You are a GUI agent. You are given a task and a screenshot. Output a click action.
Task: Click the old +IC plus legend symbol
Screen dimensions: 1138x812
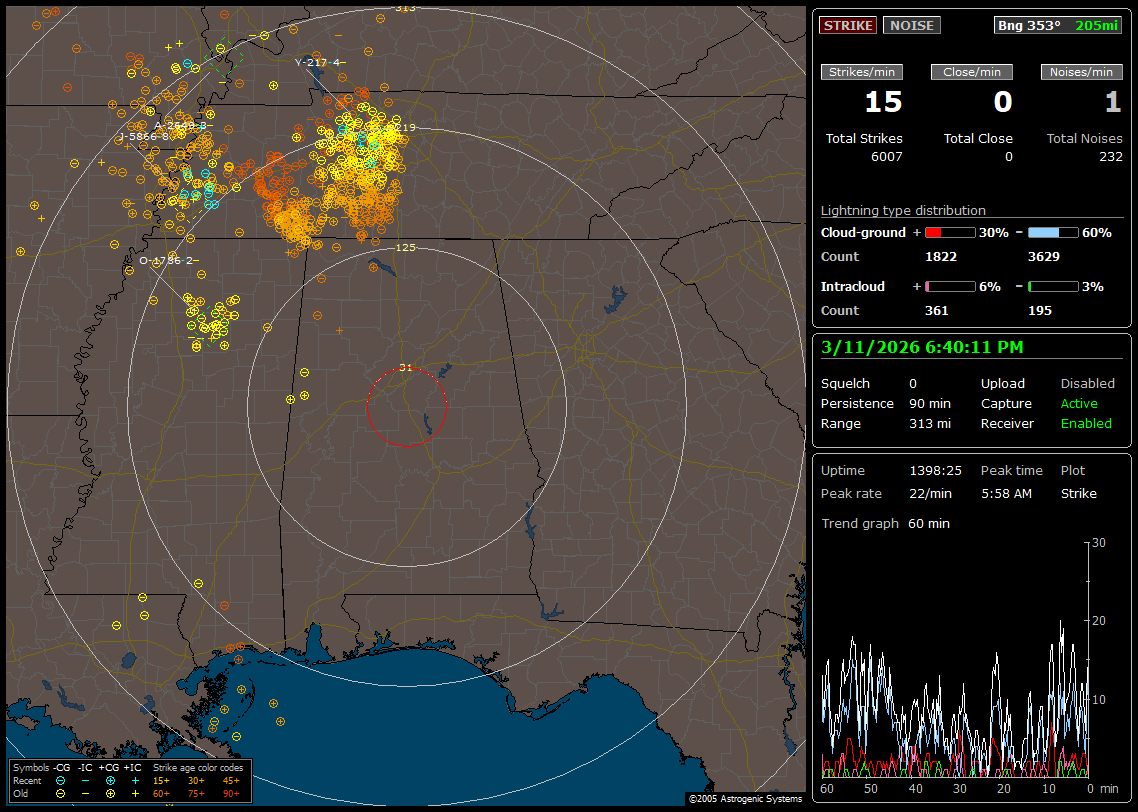click(135, 793)
